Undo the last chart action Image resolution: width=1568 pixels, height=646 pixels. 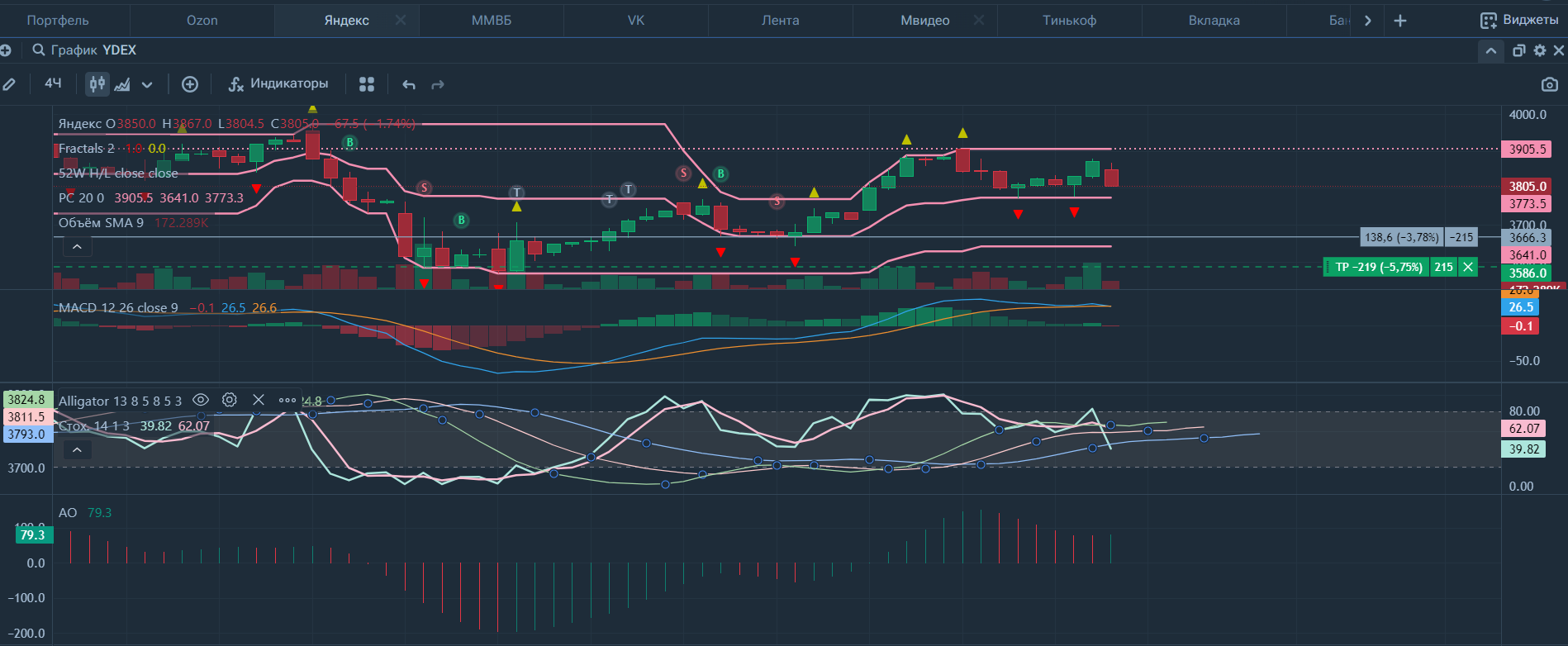tap(409, 84)
